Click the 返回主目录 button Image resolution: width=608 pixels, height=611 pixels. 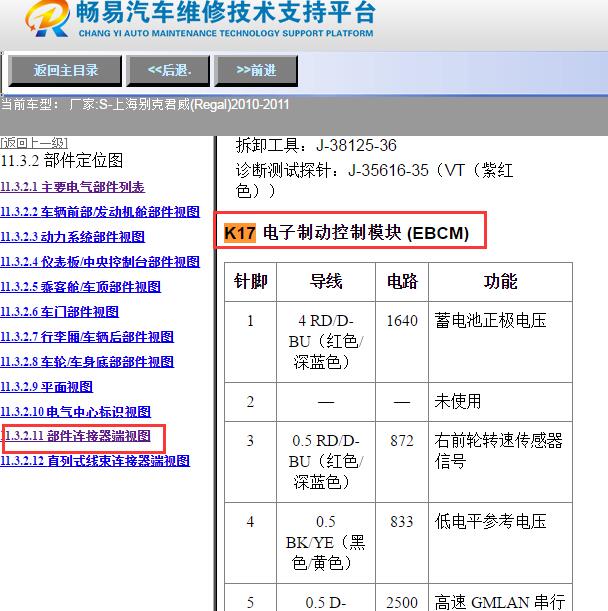coord(65,71)
